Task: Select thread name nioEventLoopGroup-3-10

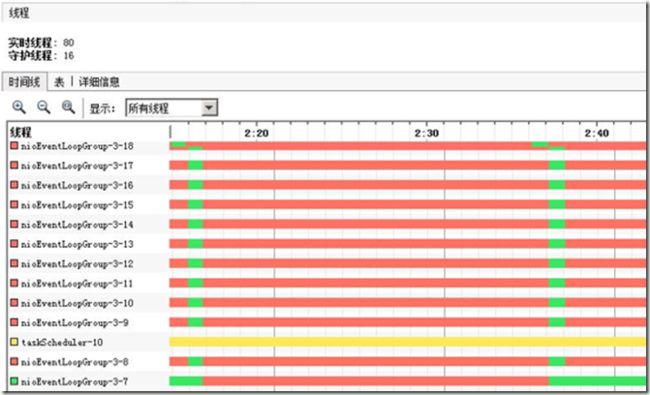Action: pyautogui.click(x=78, y=303)
